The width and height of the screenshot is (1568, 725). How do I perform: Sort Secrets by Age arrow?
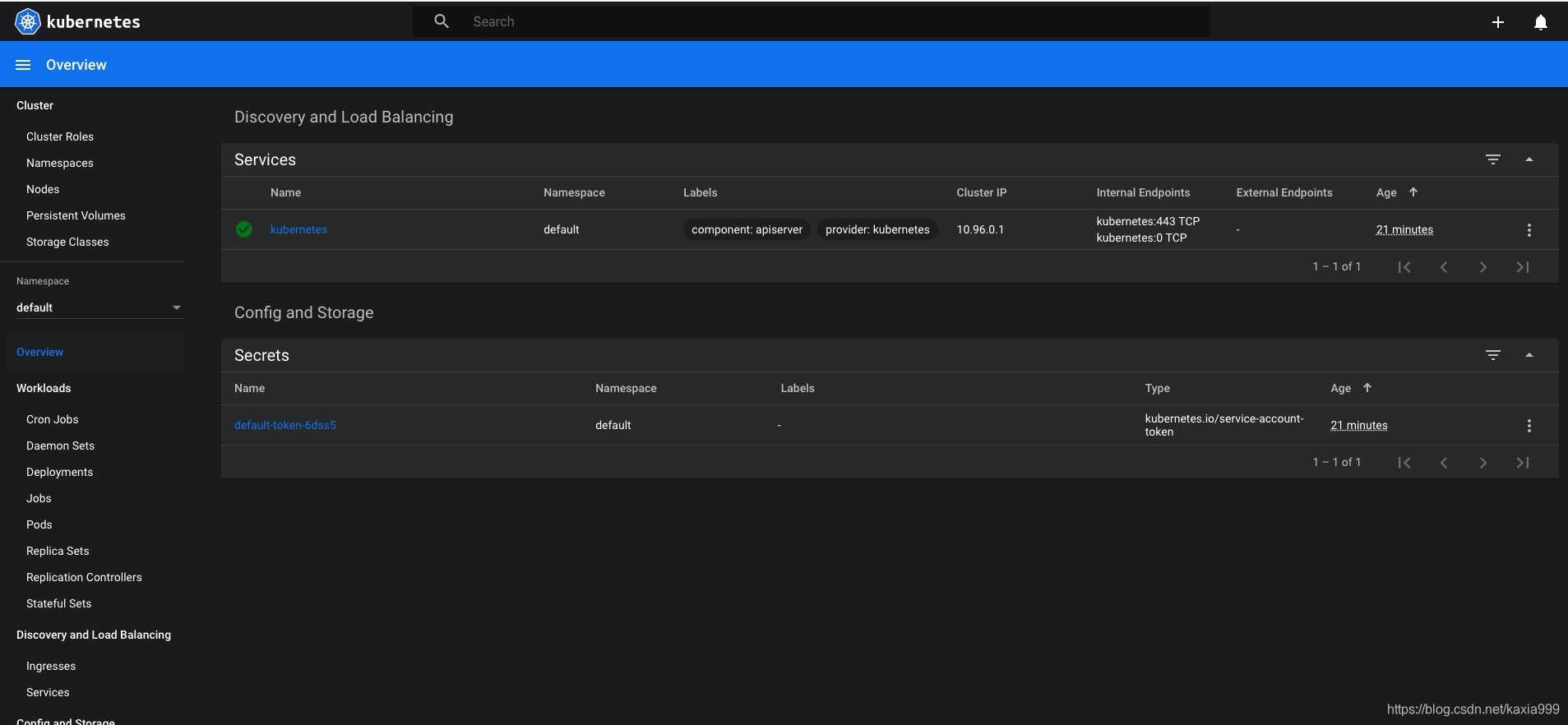pyautogui.click(x=1367, y=388)
